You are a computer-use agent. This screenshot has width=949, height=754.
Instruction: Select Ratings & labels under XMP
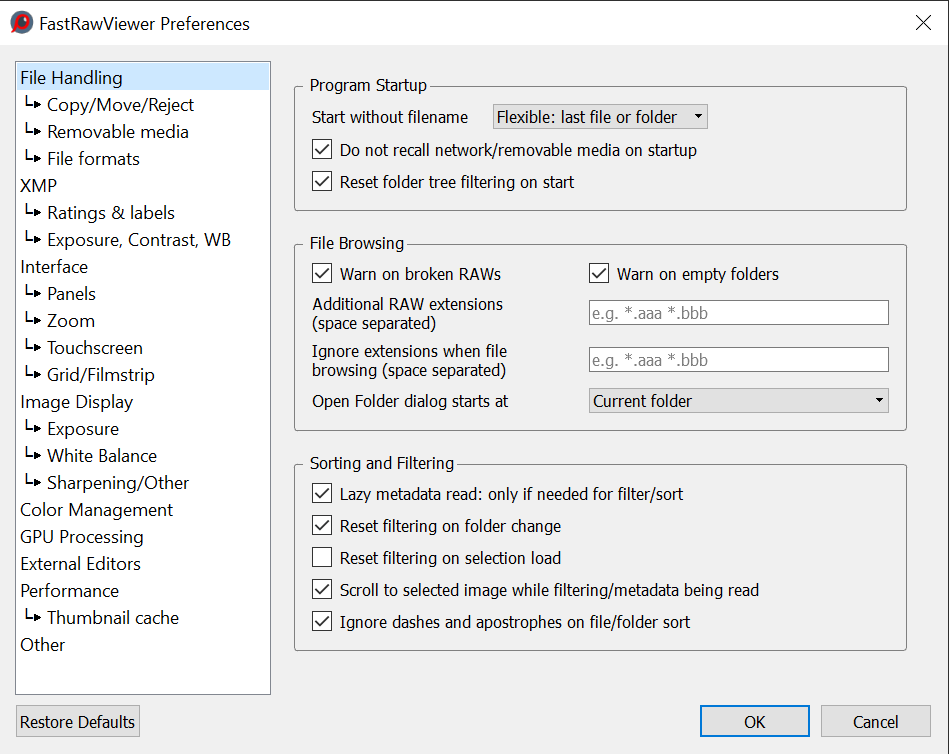[111, 212]
